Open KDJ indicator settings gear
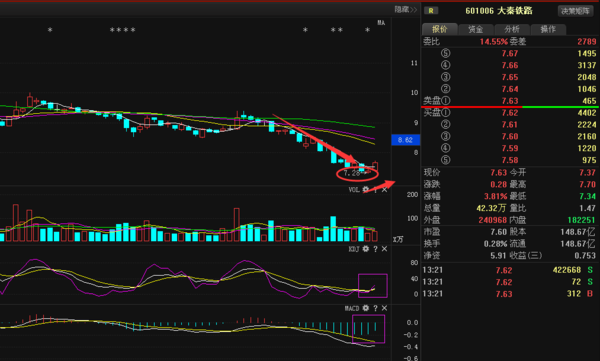The width and height of the screenshot is (600, 361). [x=366, y=249]
